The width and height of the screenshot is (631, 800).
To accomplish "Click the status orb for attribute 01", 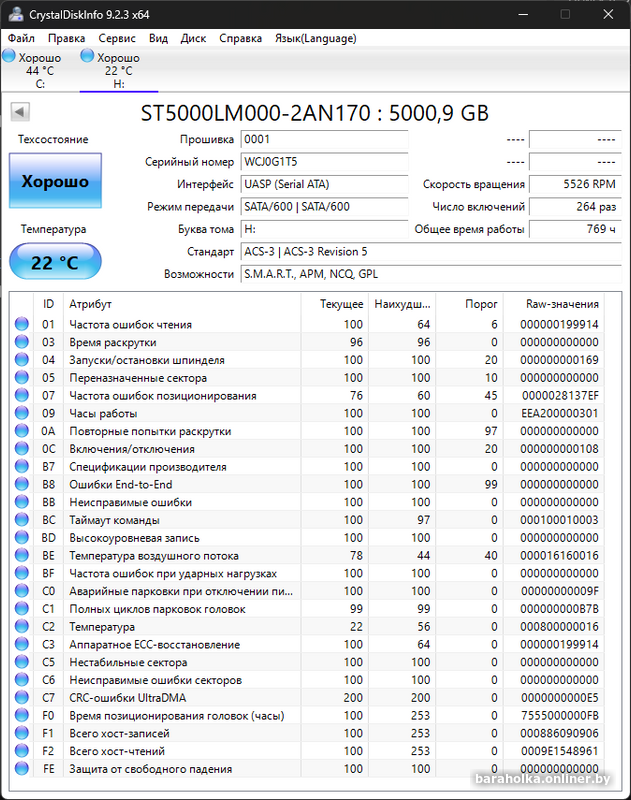I will click(x=22, y=325).
